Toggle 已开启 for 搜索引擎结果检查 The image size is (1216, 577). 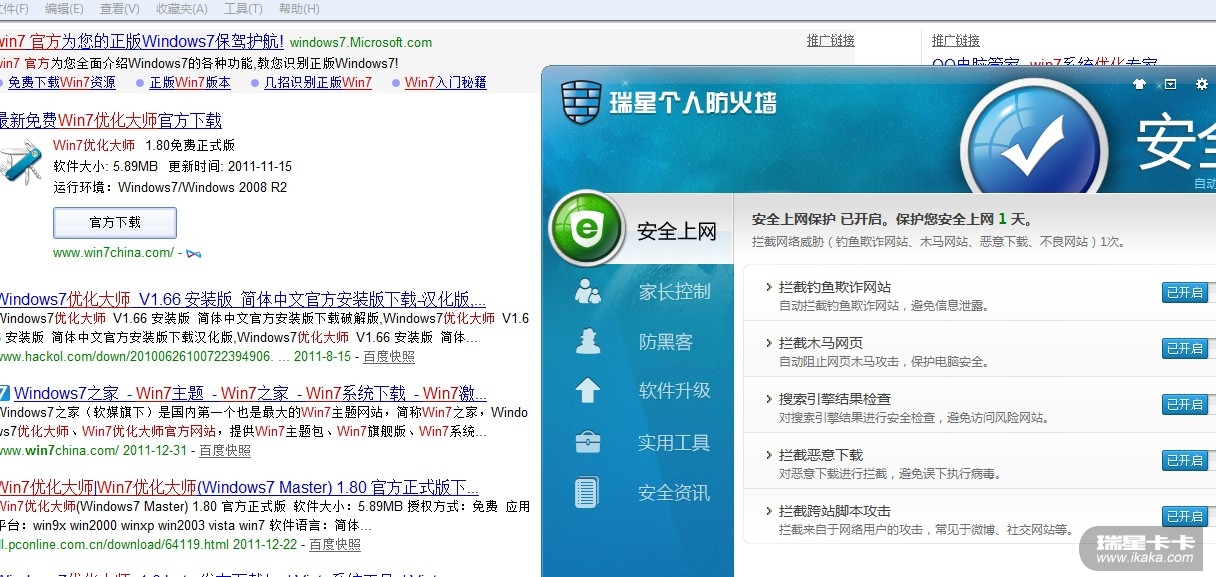tap(1184, 404)
